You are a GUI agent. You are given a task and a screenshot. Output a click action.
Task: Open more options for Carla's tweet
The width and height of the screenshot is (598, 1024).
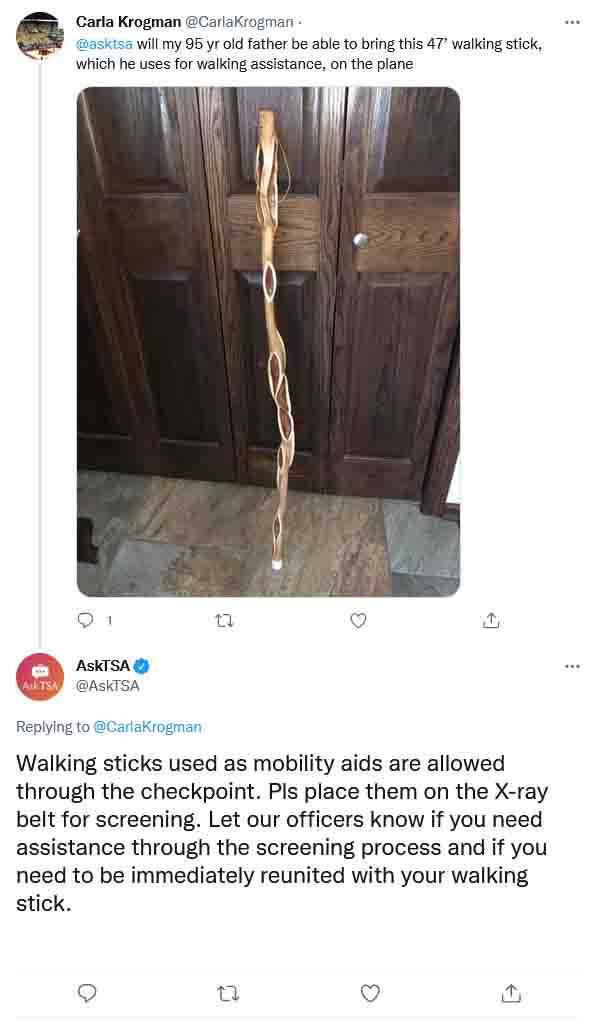(x=572, y=22)
